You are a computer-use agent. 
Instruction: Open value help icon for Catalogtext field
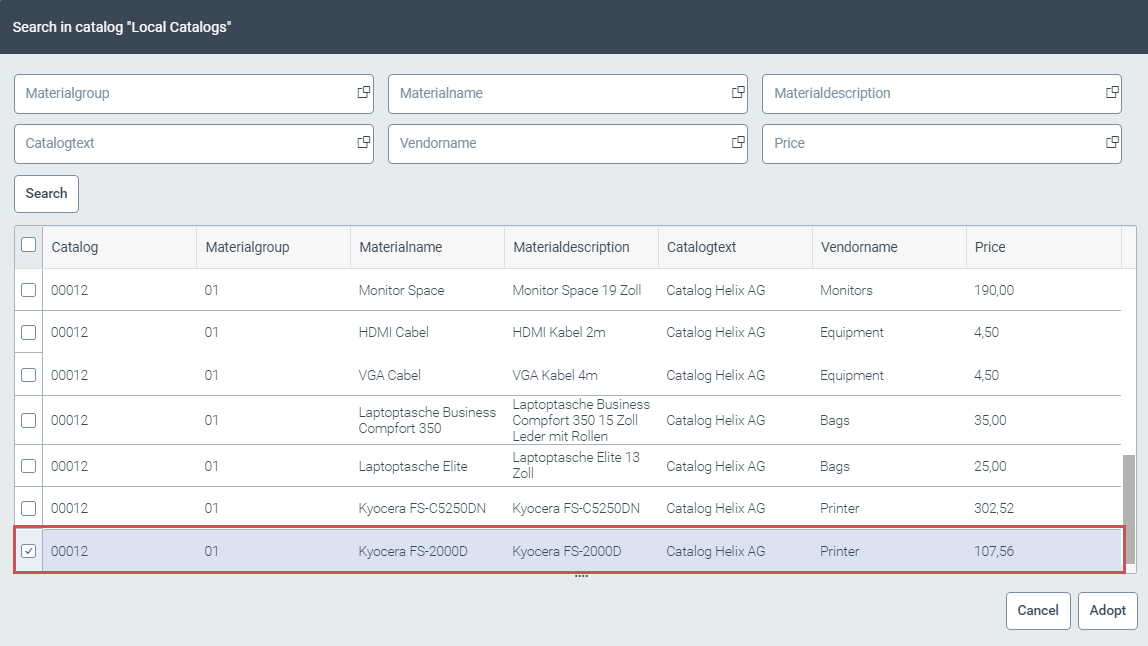[x=364, y=143]
